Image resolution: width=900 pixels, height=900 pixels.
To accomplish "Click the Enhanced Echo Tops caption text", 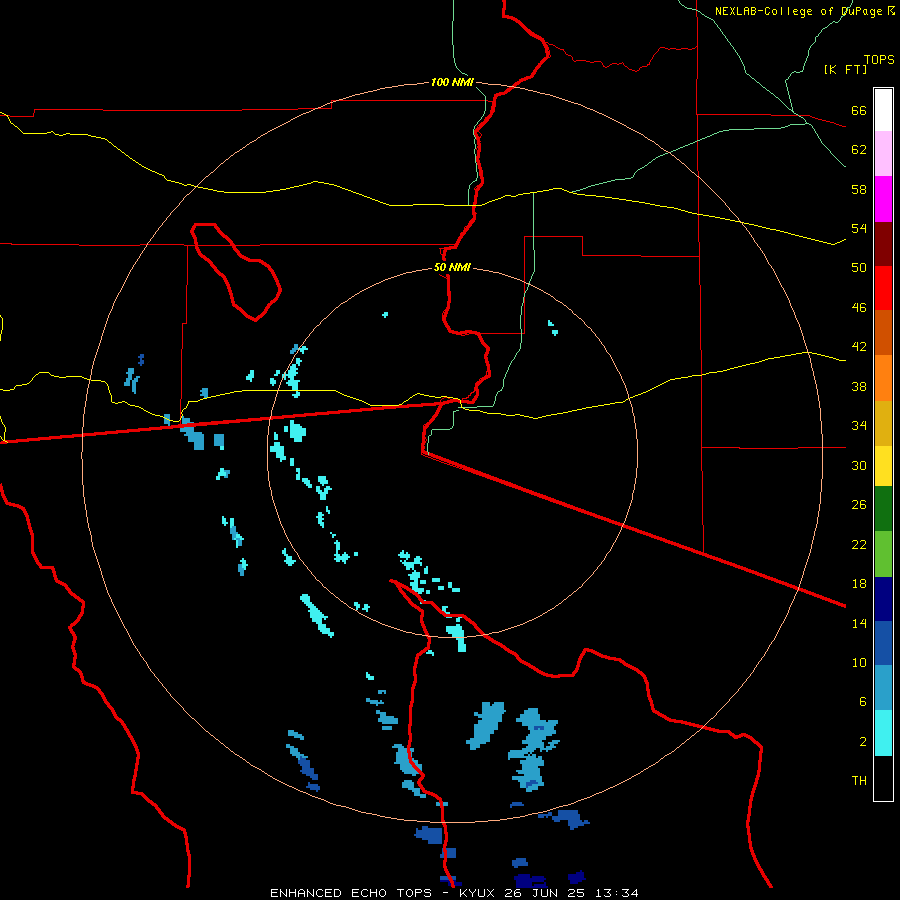I will click(350, 893).
